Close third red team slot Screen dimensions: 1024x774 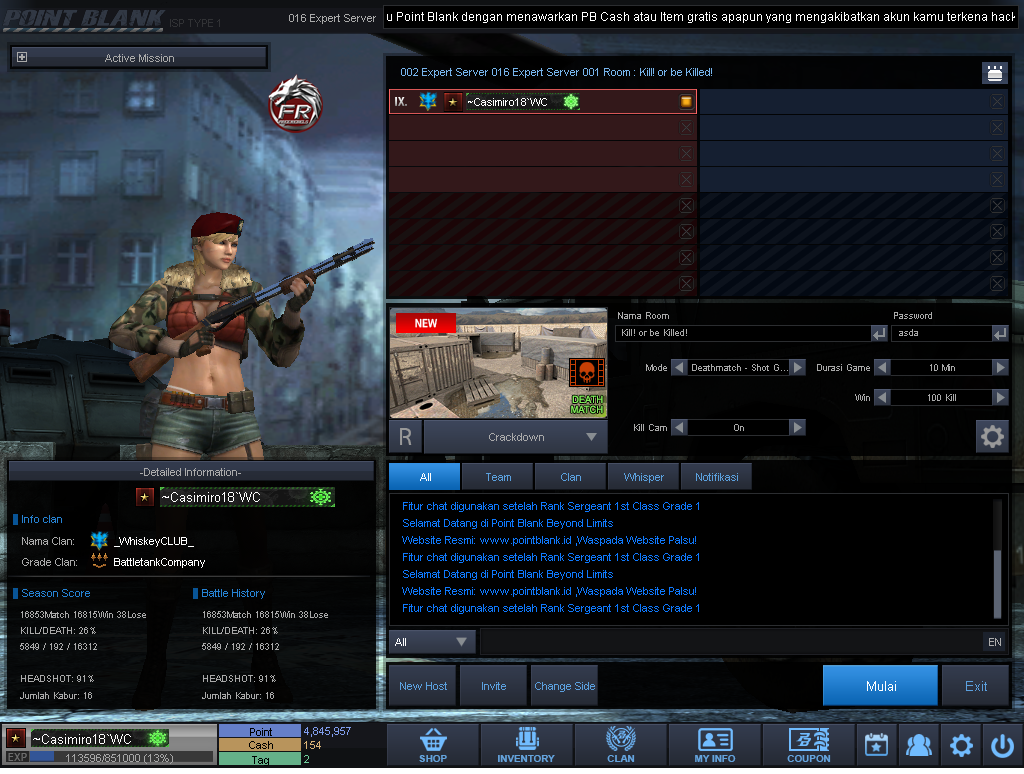point(686,153)
